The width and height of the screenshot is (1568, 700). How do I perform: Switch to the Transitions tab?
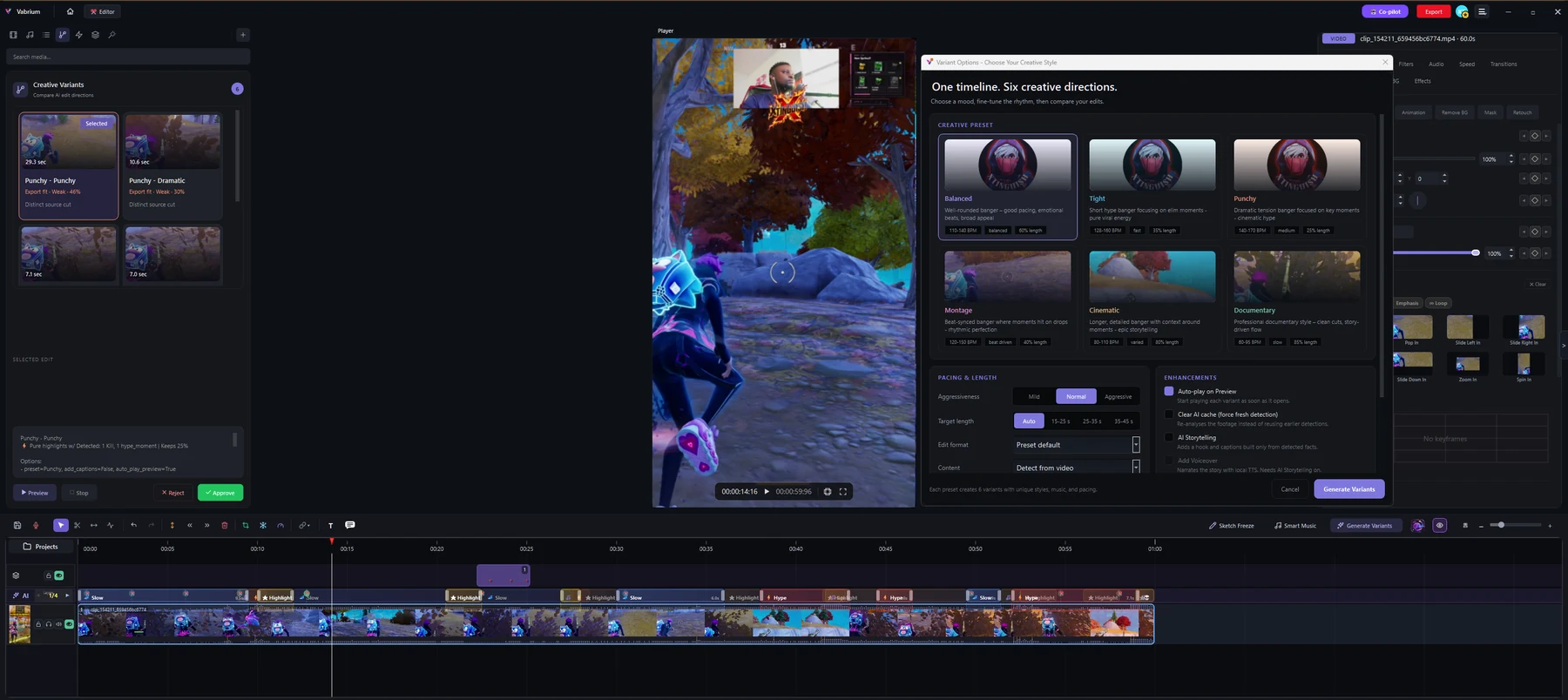tap(1504, 64)
